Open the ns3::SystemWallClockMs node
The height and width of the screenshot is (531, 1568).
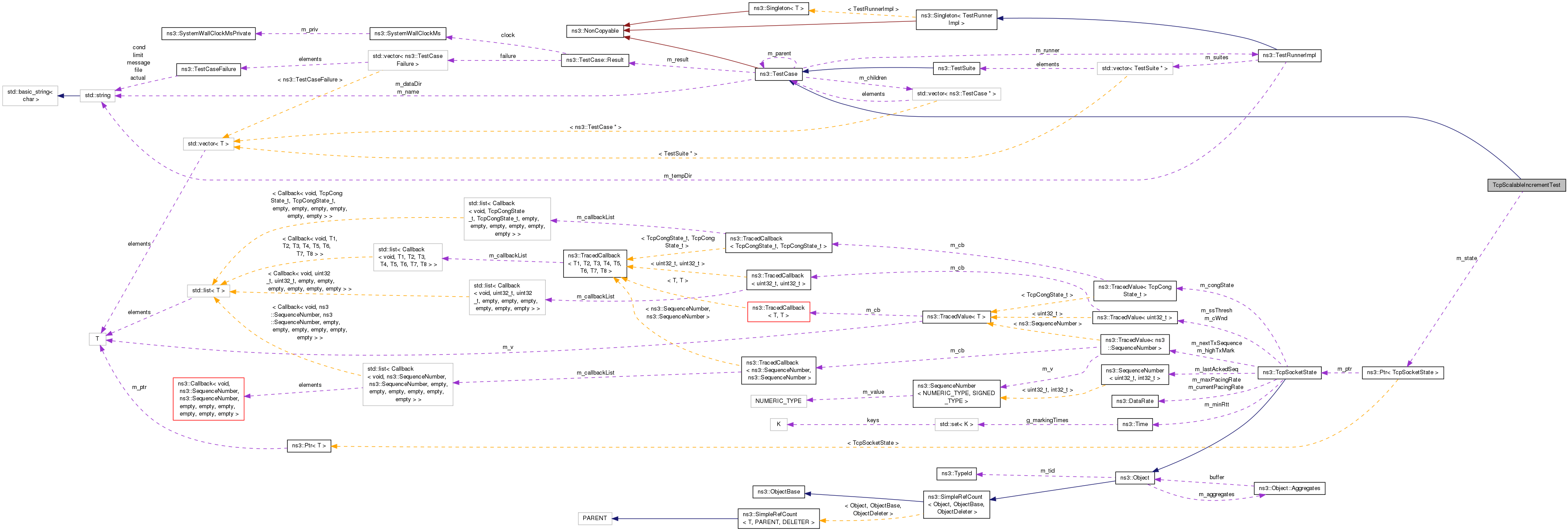coord(407,34)
